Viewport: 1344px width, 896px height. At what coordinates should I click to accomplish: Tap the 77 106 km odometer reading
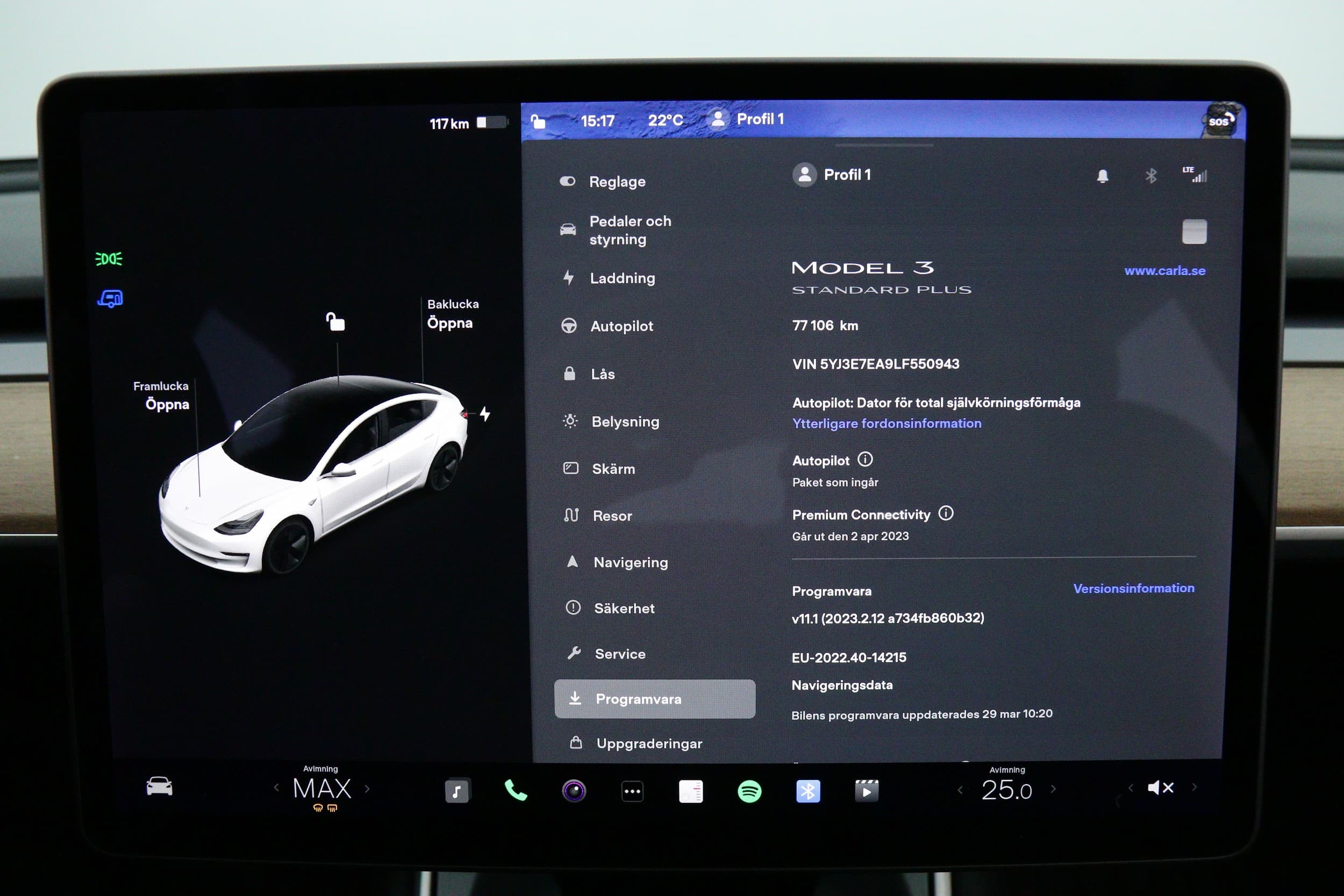tap(825, 325)
